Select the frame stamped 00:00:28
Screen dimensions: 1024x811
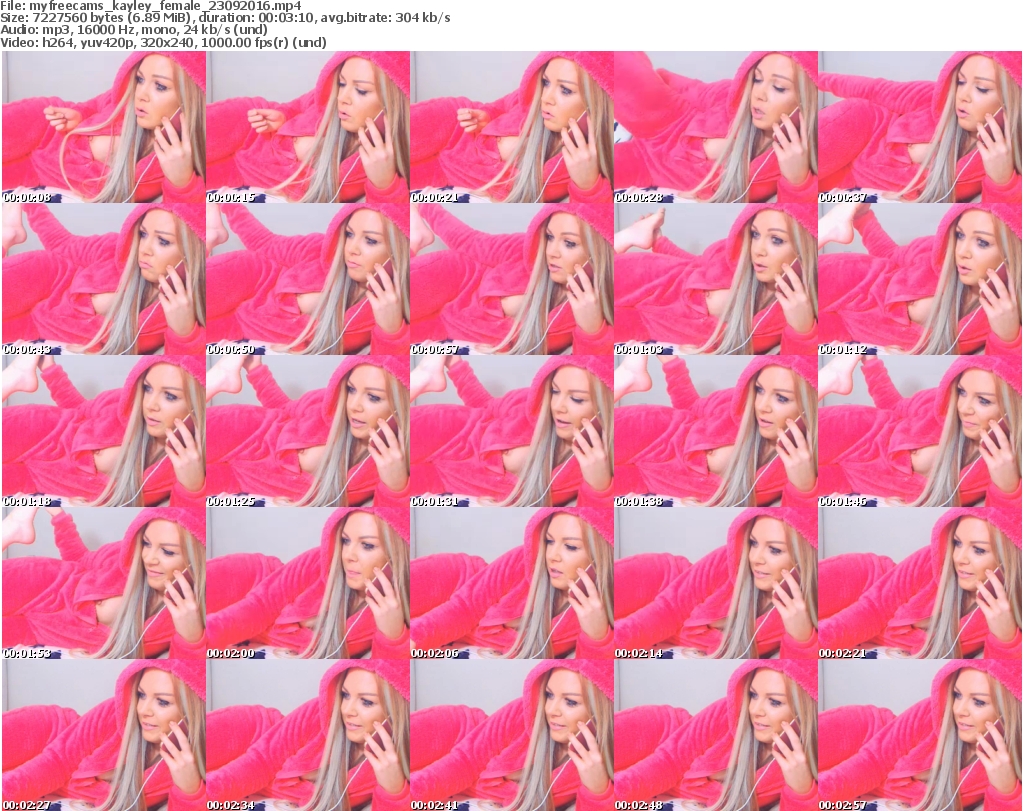[716, 127]
